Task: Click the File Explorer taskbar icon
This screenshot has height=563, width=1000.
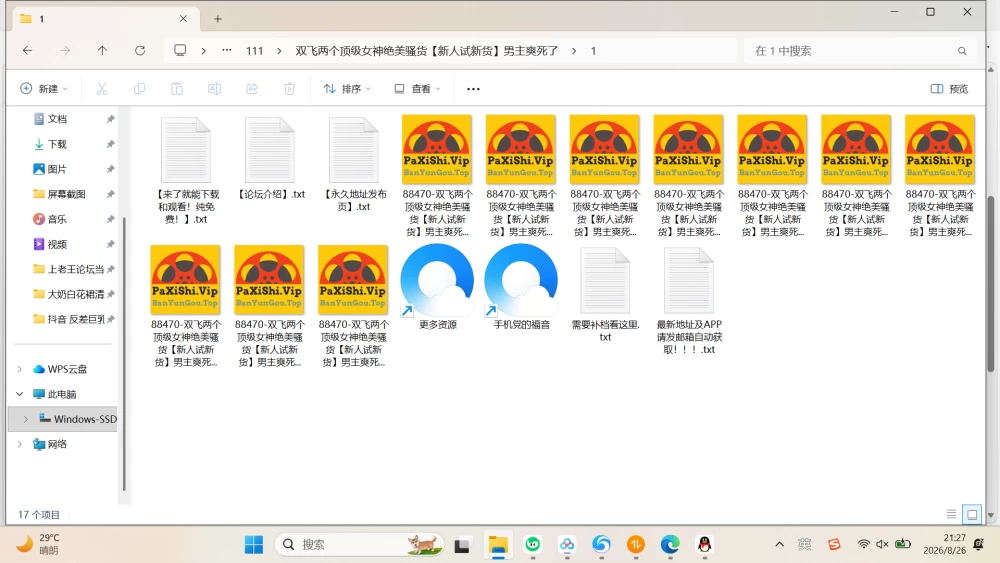Action: click(x=497, y=545)
